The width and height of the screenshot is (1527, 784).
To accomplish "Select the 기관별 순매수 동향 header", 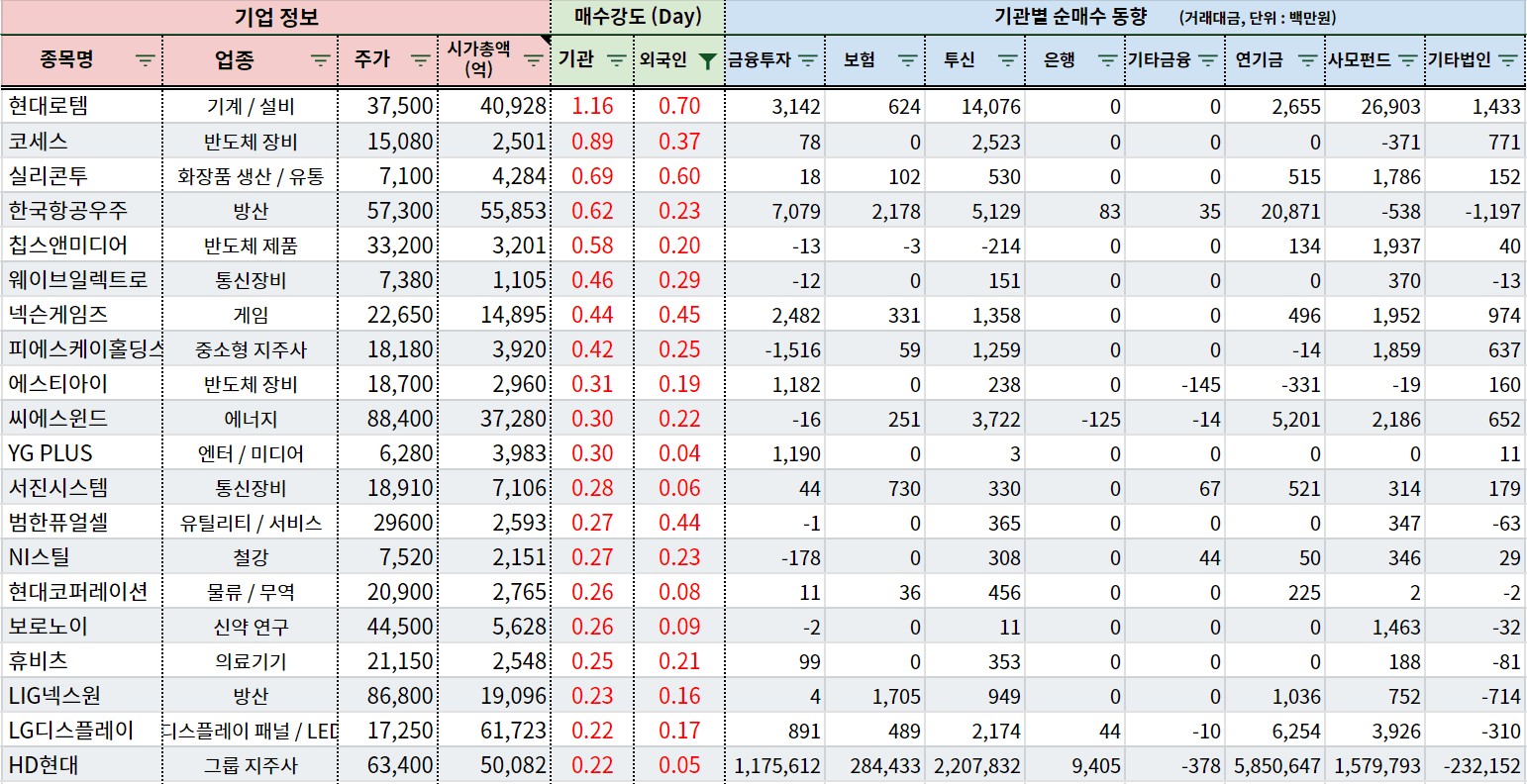I will pyautogui.click(x=1125, y=17).
